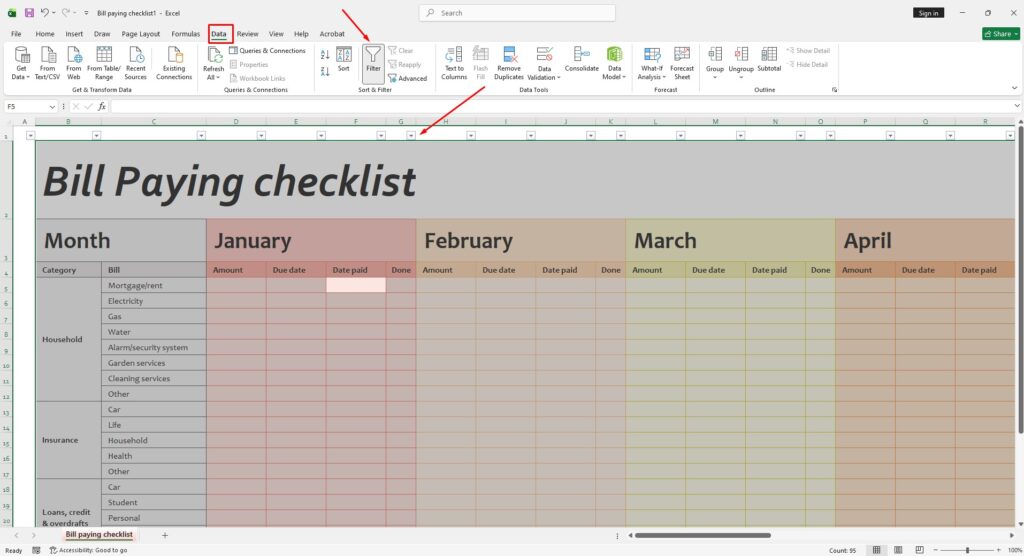Click Remove Duplicates
The height and width of the screenshot is (556, 1024).
(509, 63)
